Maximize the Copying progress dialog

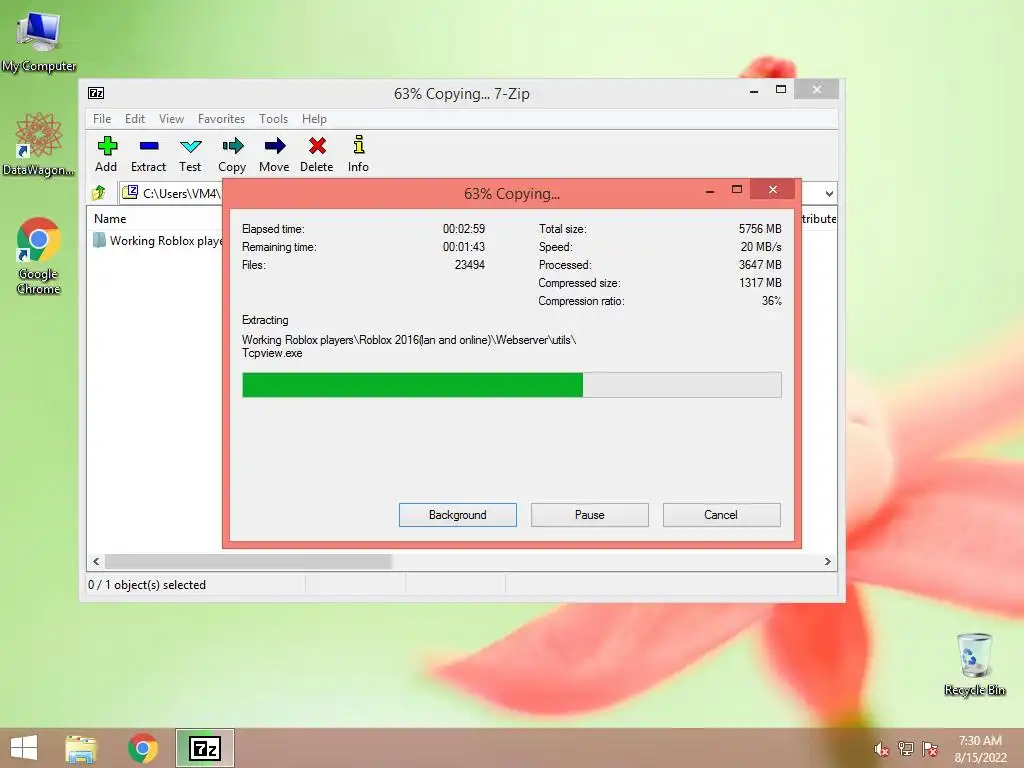pos(737,190)
